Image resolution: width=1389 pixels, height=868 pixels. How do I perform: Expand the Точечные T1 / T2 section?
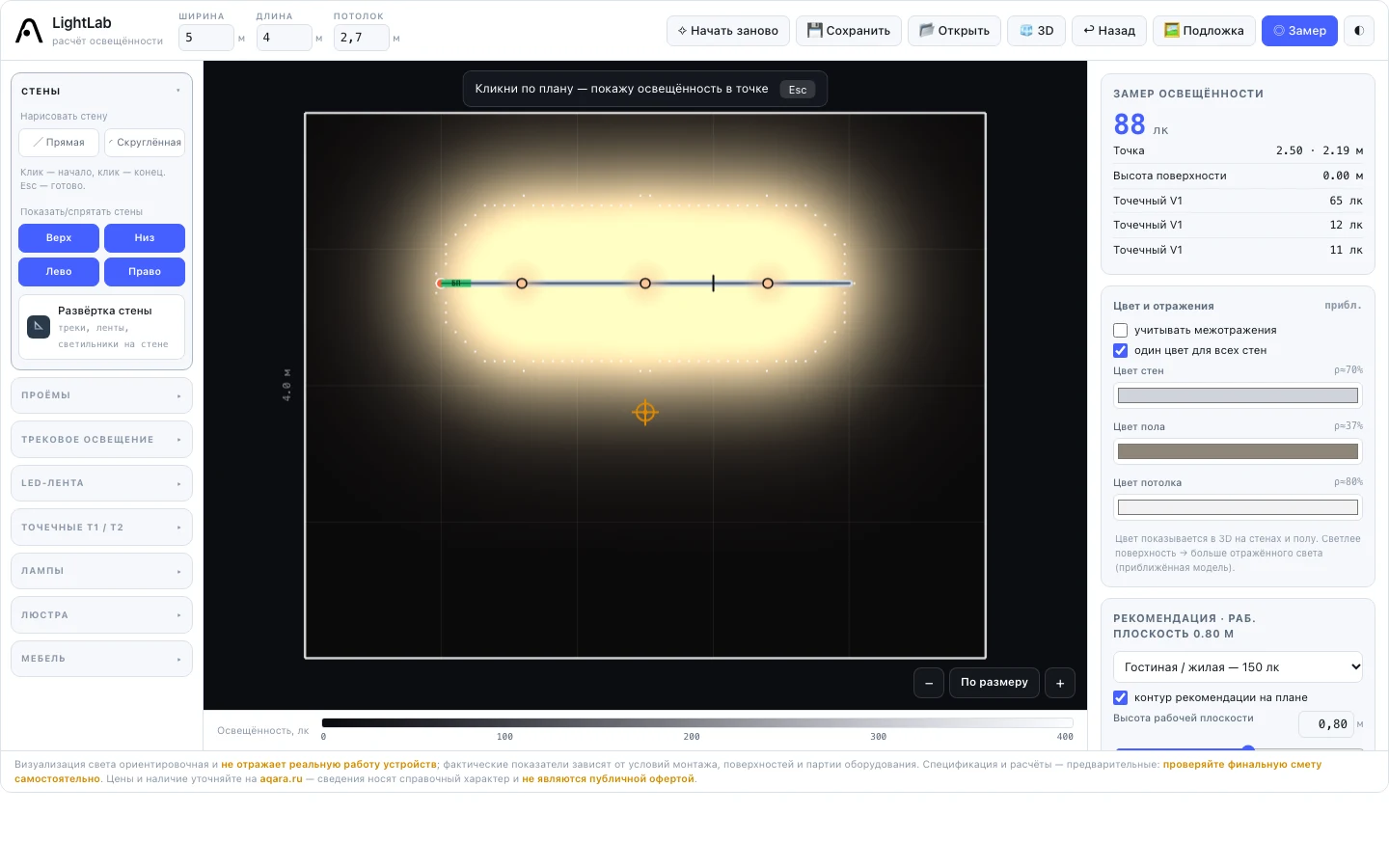[101, 528]
